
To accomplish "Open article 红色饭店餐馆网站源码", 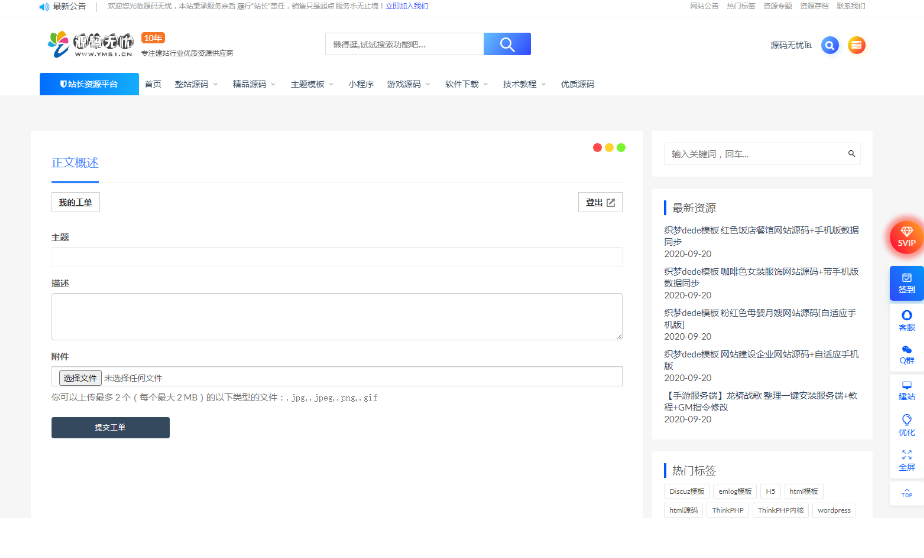I will pyautogui.click(x=761, y=236).
